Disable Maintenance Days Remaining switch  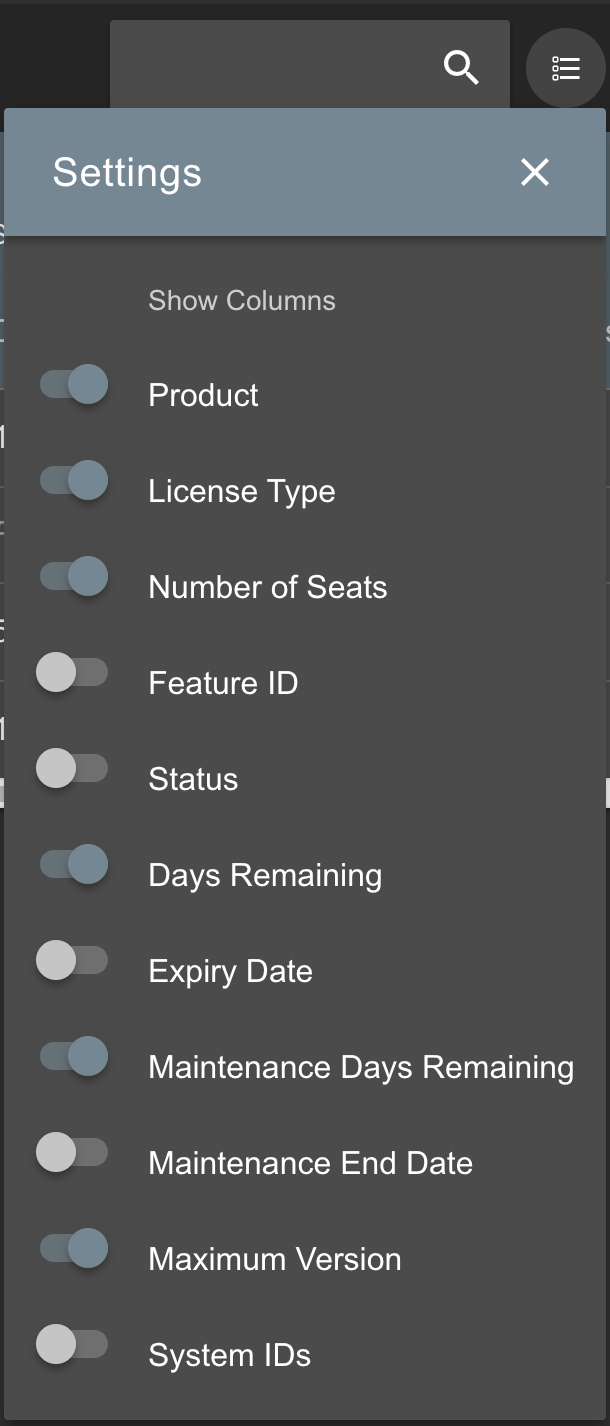coord(74,1057)
